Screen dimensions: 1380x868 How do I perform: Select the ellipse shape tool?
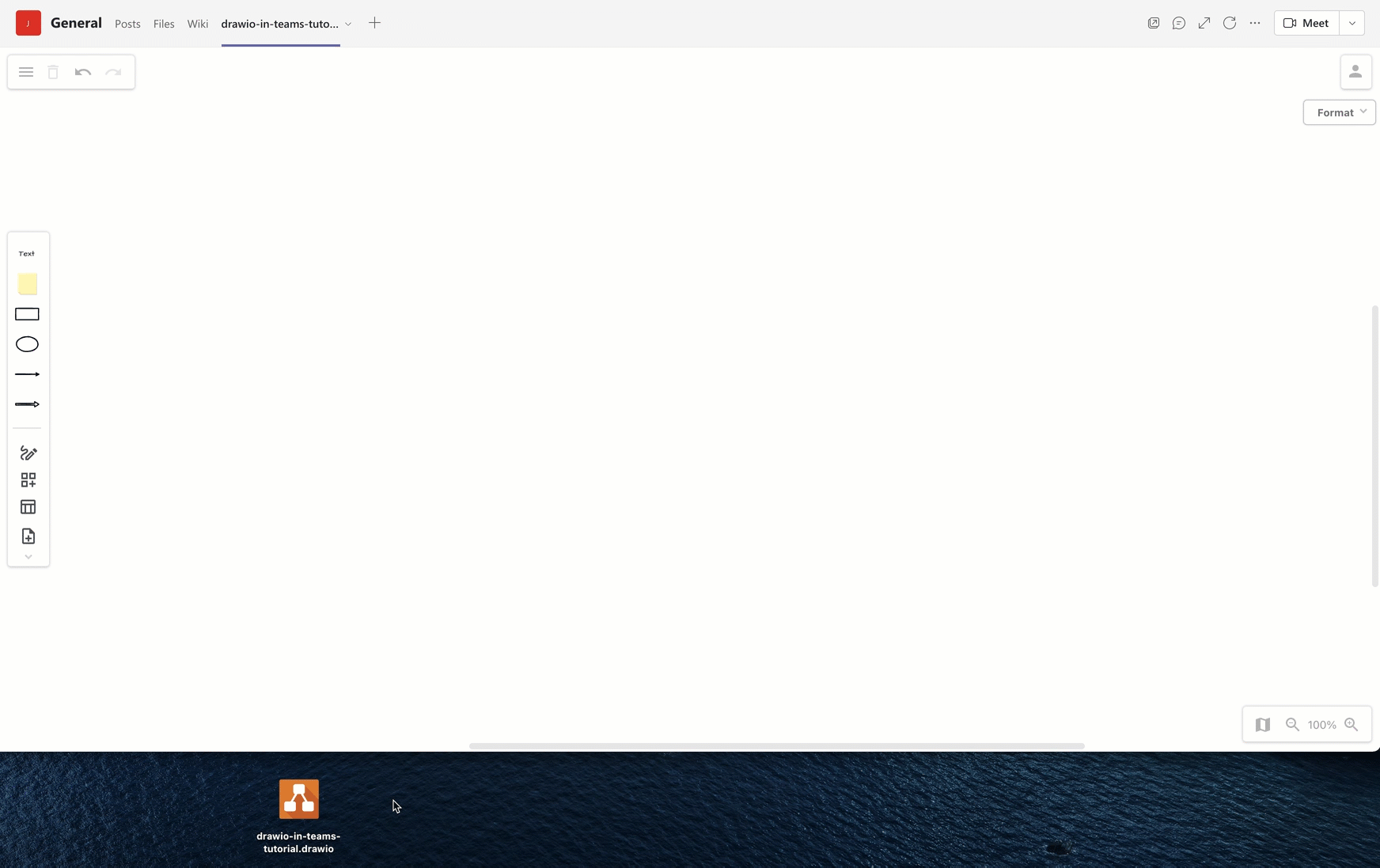point(27,344)
